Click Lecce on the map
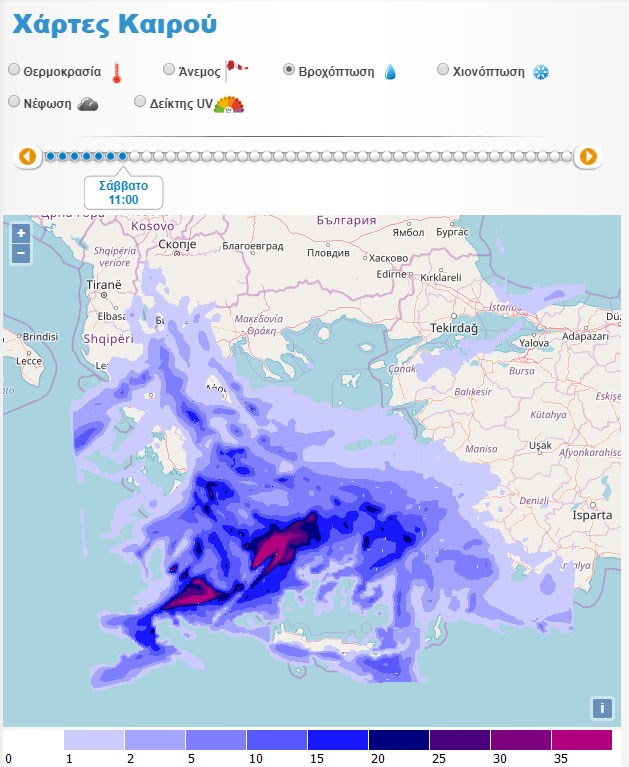 coord(29,361)
